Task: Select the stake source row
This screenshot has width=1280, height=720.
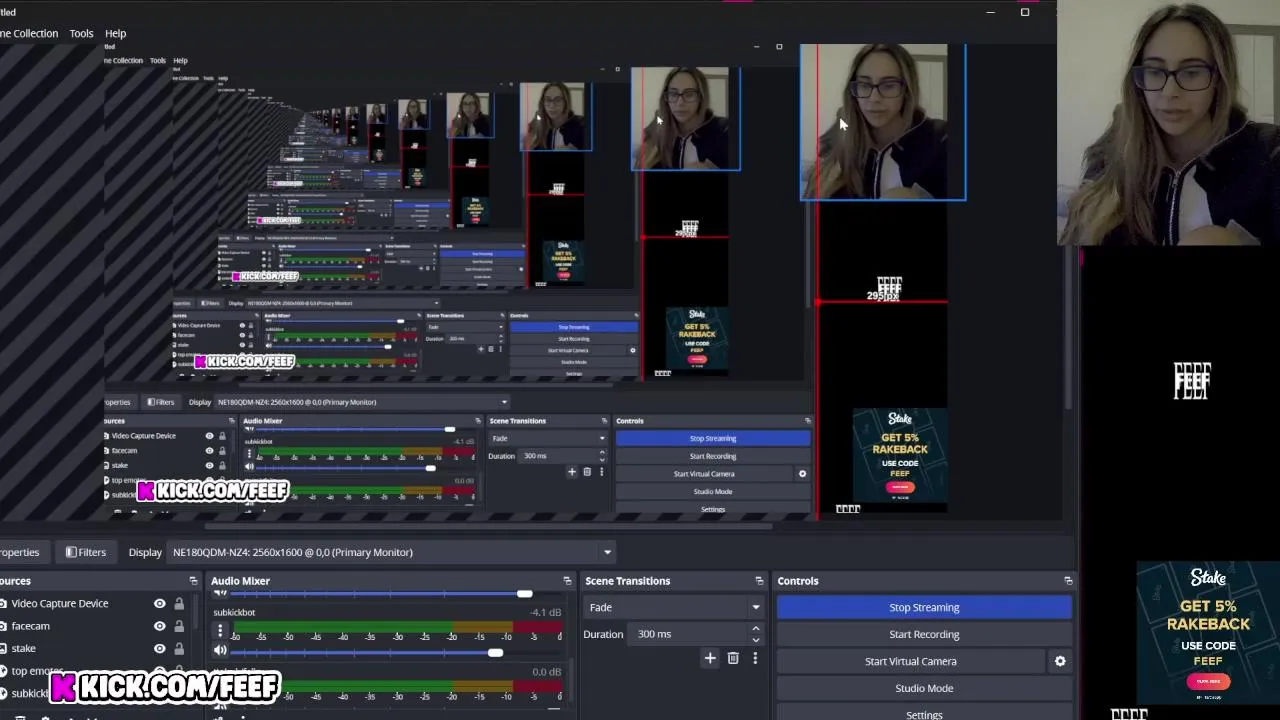Action: click(x=95, y=648)
